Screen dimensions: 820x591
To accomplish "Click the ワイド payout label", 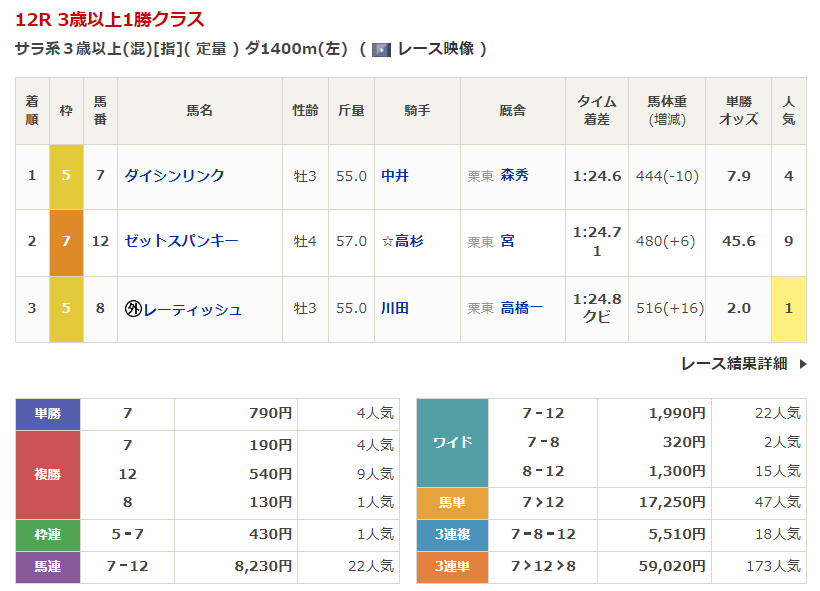I will pyautogui.click(x=452, y=443).
